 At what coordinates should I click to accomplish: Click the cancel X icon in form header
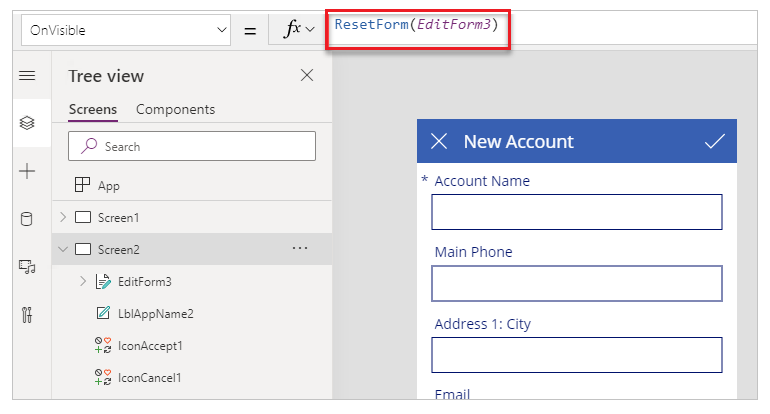pyautogui.click(x=439, y=141)
